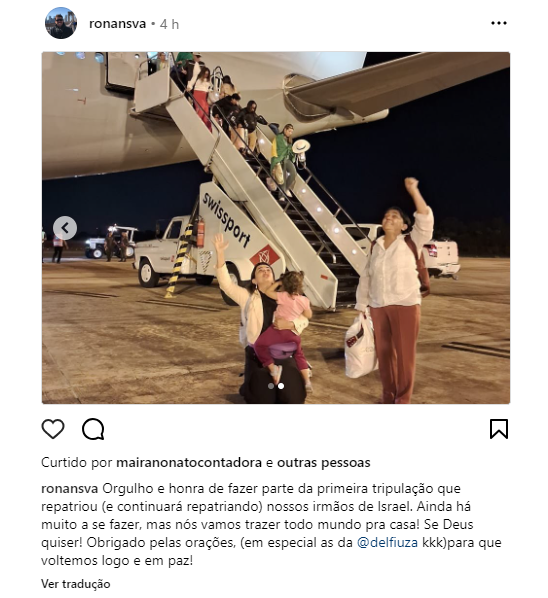This screenshot has height=598, width=548.
Task: Open ronansva username in the post header
Action: point(117,24)
